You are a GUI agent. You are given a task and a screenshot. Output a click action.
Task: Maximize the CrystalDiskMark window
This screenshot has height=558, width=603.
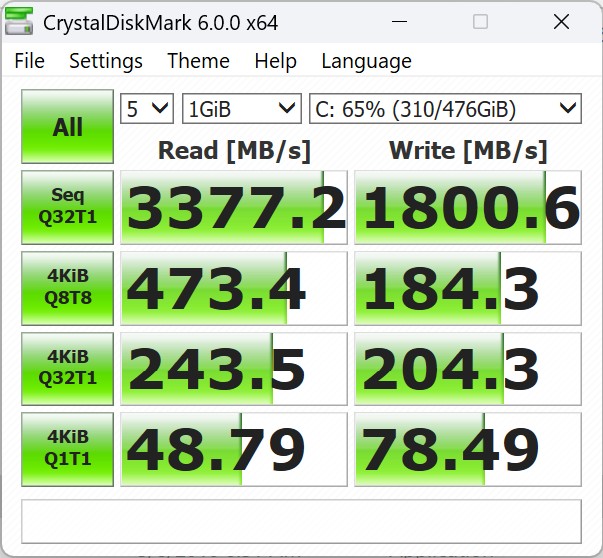click(x=480, y=22)
